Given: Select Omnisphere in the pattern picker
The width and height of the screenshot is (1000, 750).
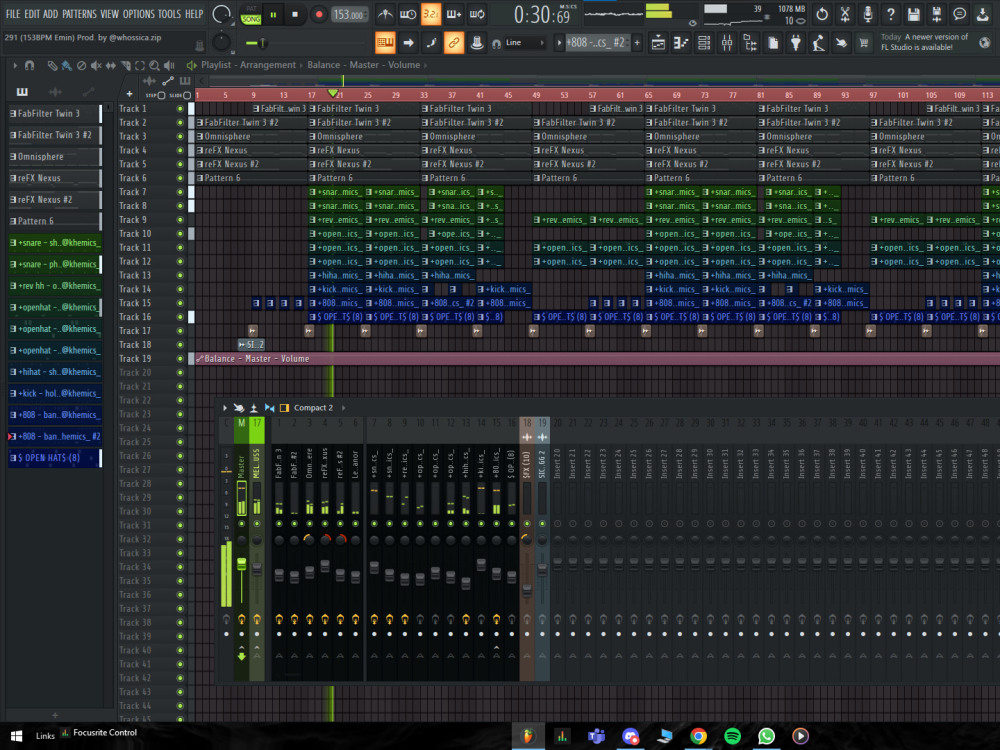Looking at the screenshot, I should click(x=55, y=156).
